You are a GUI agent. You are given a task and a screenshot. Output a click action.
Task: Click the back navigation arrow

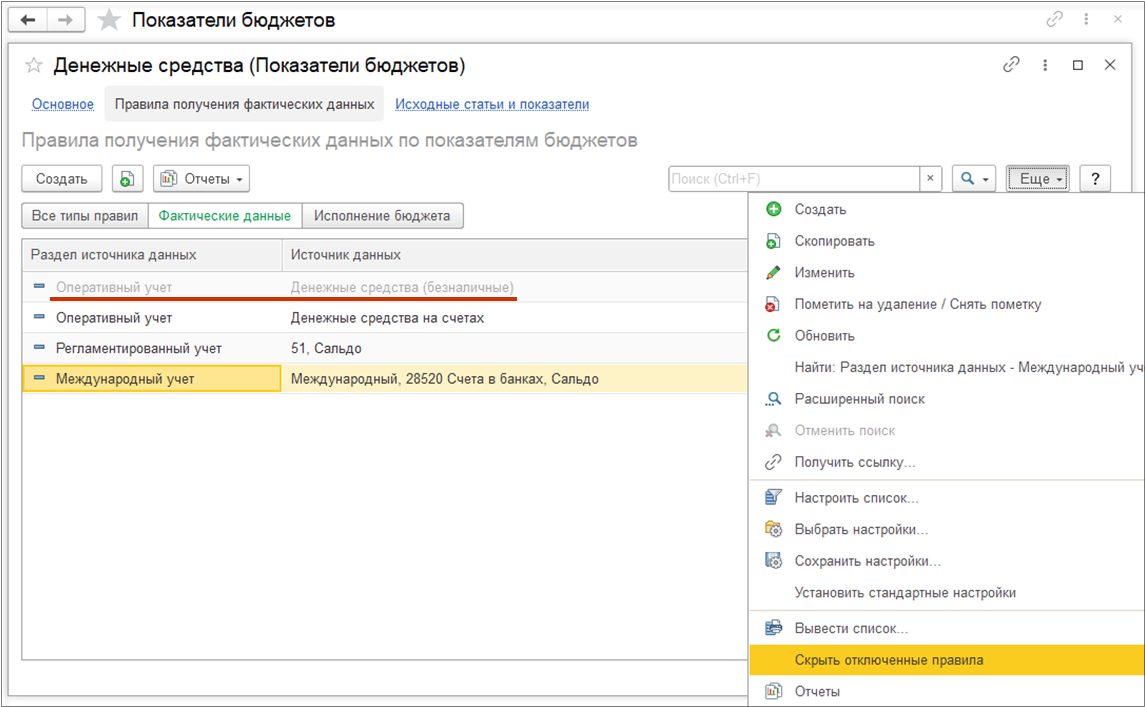pyautogui.click(x=29, y=20)
